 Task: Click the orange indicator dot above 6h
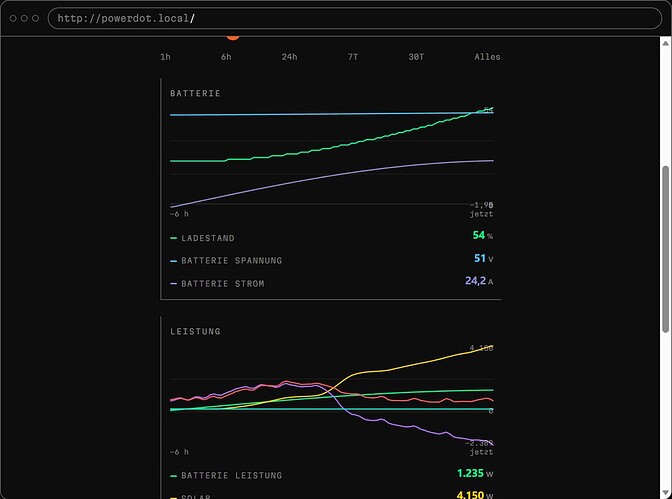[233, 38]
